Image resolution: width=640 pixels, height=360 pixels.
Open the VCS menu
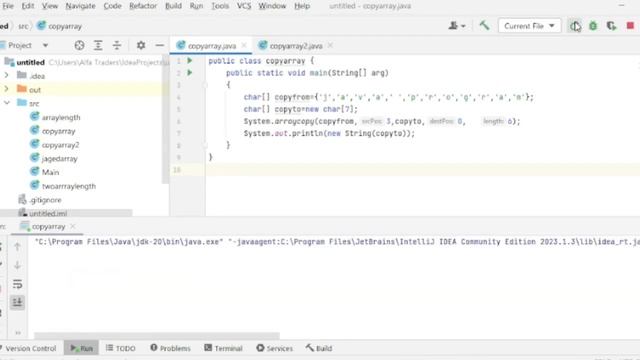[244, 6]
